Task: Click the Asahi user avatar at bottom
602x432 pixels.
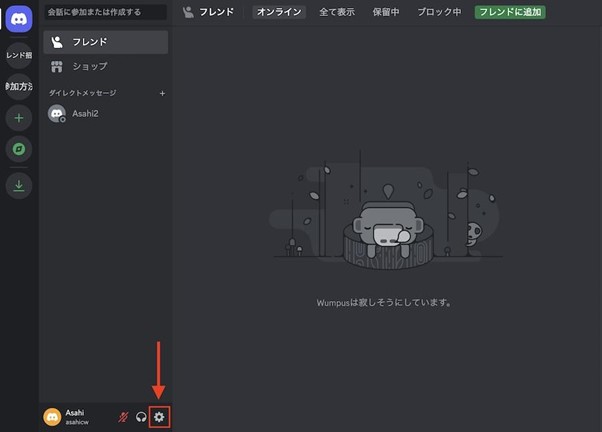Action: click(52, 417)
